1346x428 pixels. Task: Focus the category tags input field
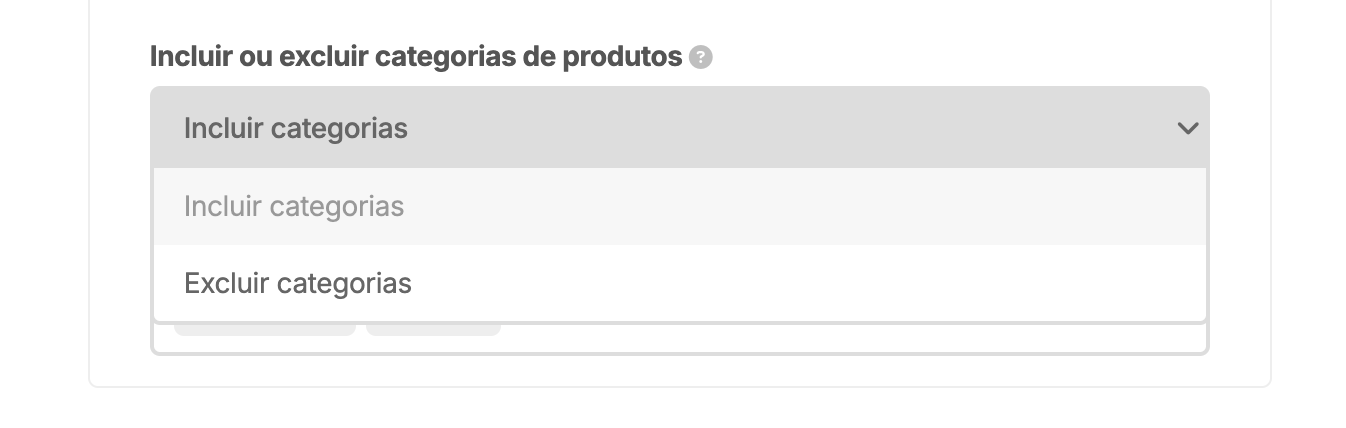click(x=850, y=337)
